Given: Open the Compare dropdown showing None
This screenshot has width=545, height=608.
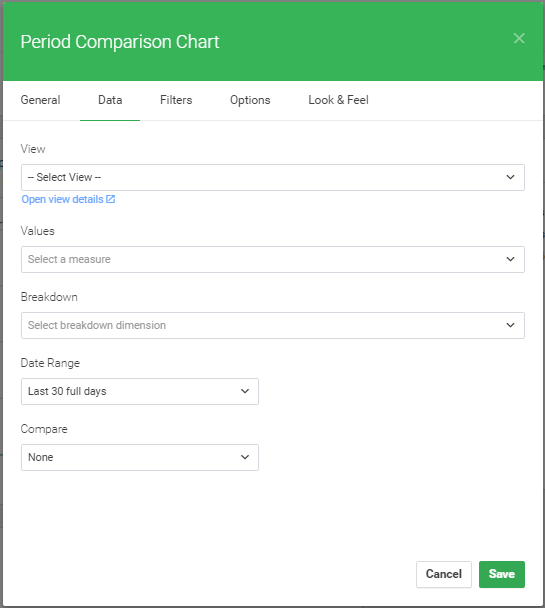Looking at the screenshot, I should pos(140,457).
